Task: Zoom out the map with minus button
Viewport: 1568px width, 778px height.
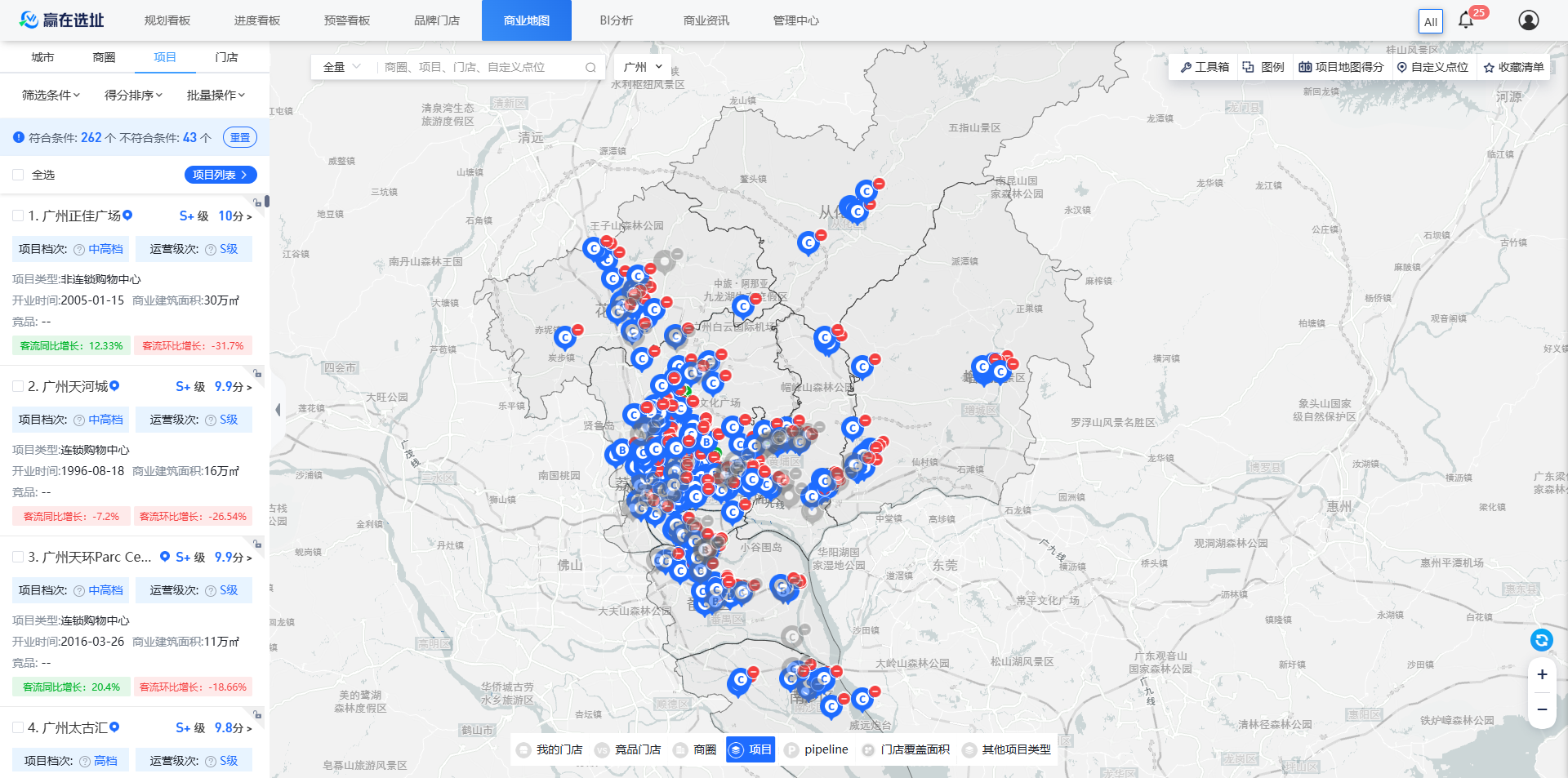Action: click(1542, 709)
